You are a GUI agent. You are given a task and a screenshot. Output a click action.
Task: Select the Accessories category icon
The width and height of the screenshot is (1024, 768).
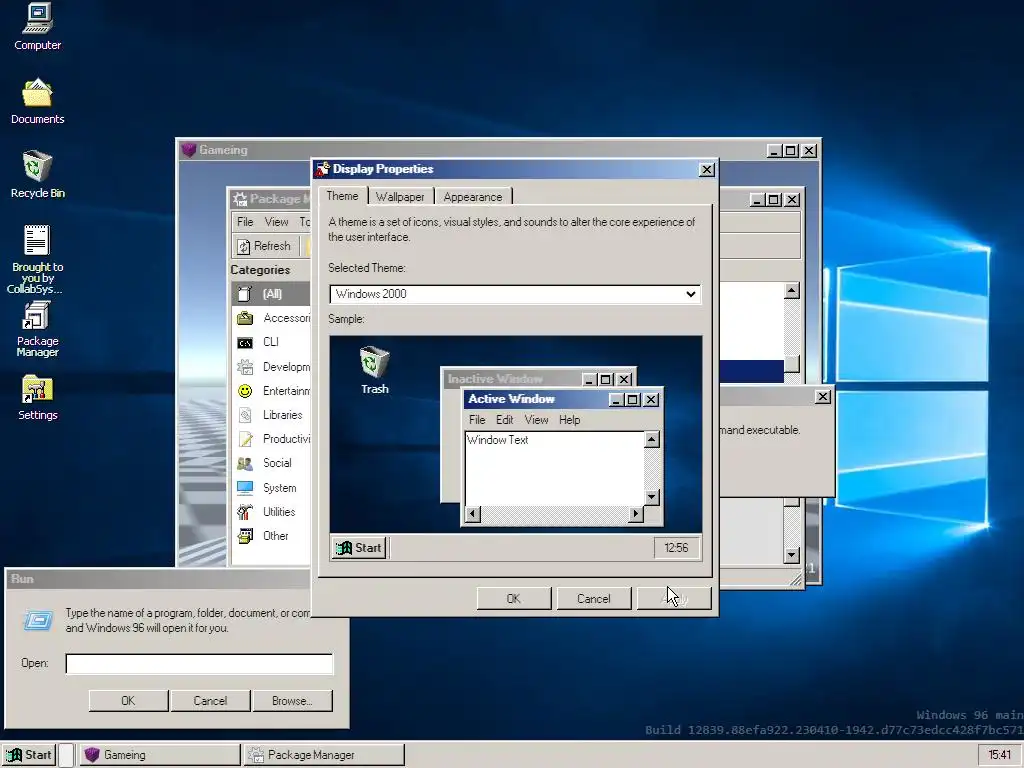click(x=245, y=318)
